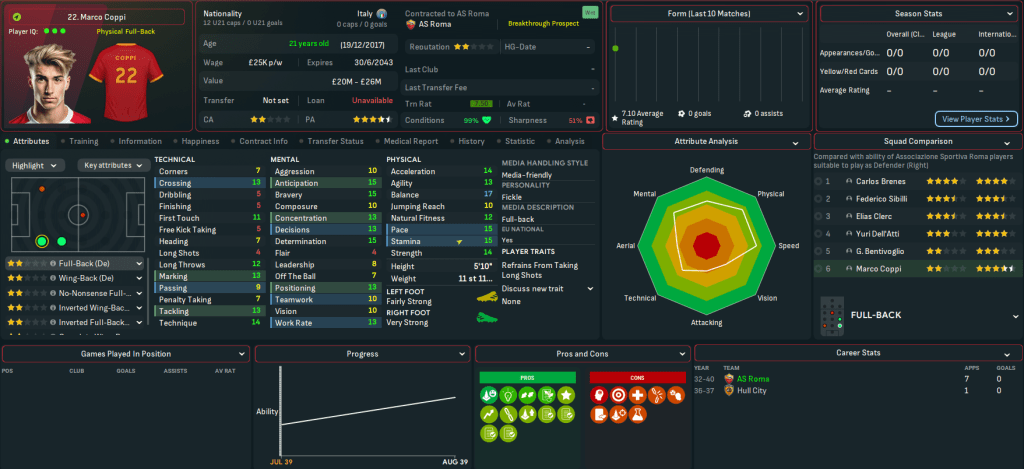The width and height of the screenshot is (1024, 469).
Task: Click the info icon beside Full-Back (De) role
Action: point(52,263)
